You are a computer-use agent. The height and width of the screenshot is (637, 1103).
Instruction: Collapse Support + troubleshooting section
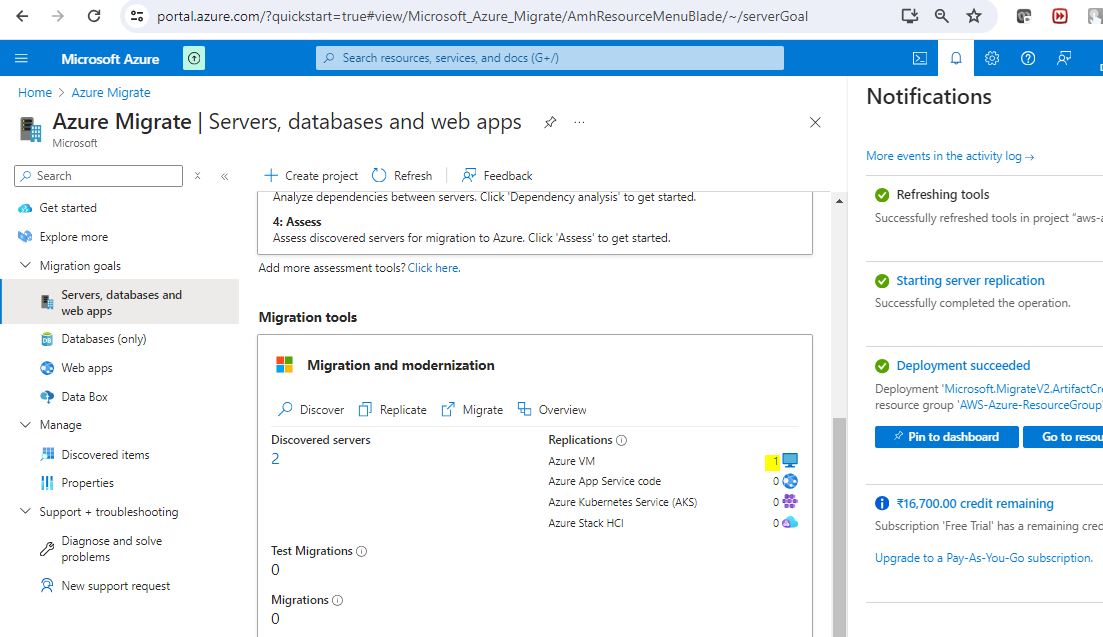25,512
